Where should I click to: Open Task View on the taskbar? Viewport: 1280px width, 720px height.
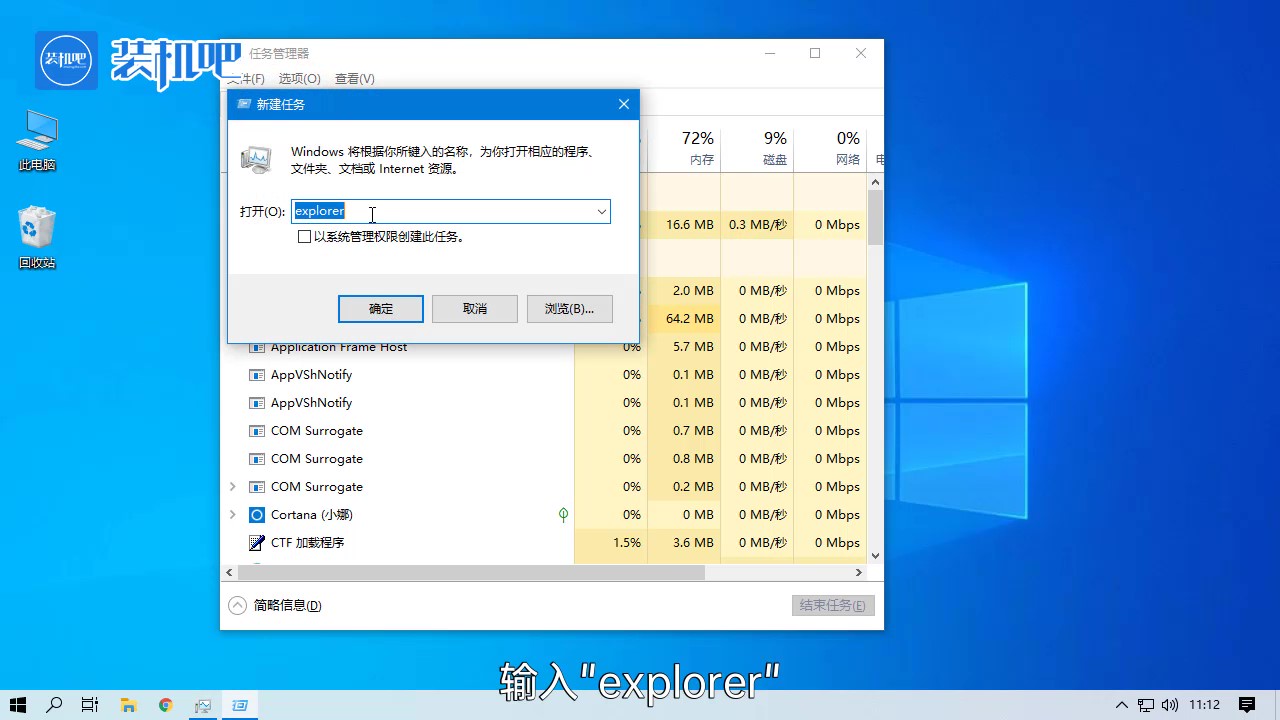89,705
